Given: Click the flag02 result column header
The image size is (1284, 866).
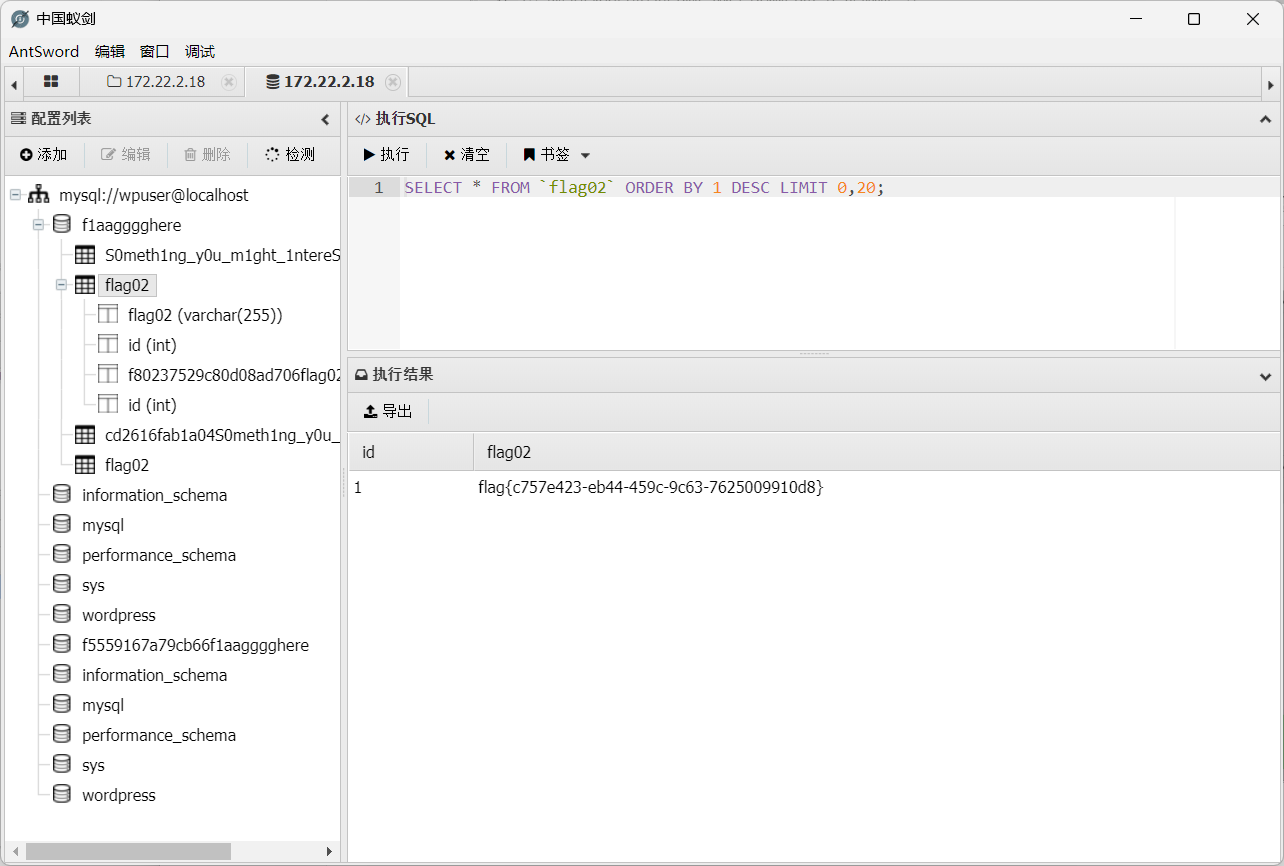Looking at the screenshot, I should click(509, 452).
